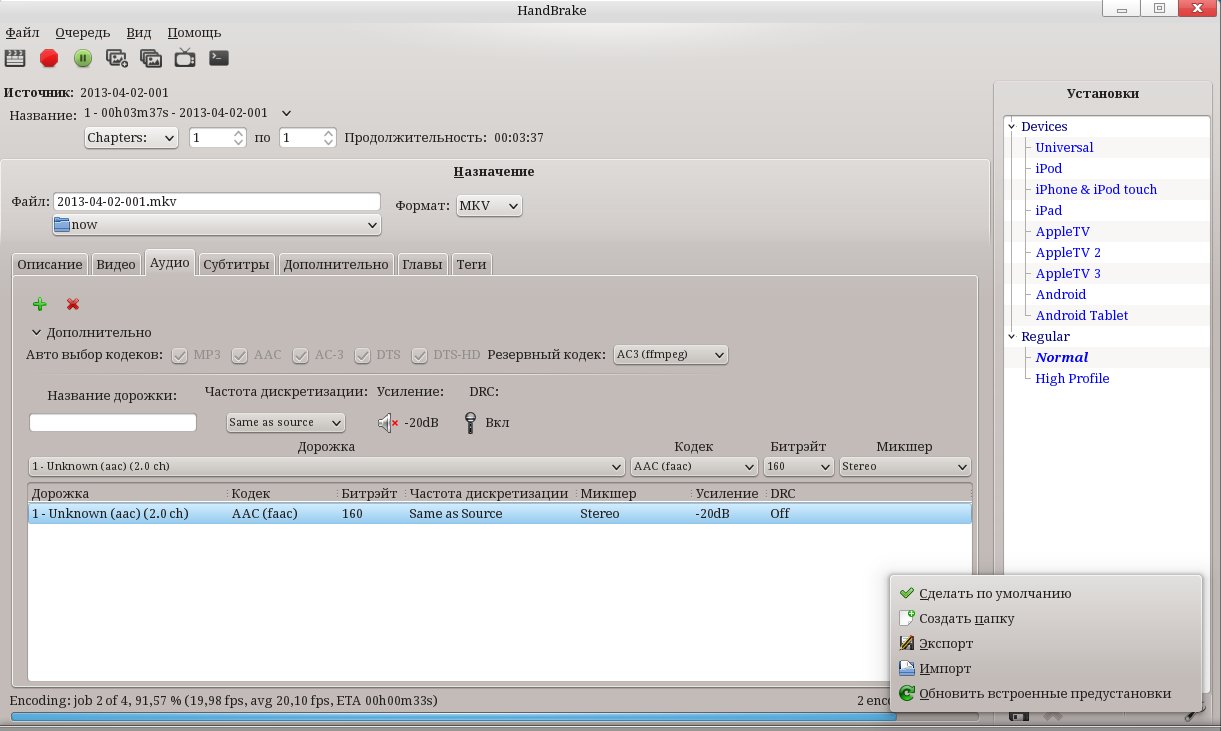Open the AC3 (ffmpeg) fallback codec dropdown
The height and width of the screenshot is (731, 1221).
click(x=670, y=354)
